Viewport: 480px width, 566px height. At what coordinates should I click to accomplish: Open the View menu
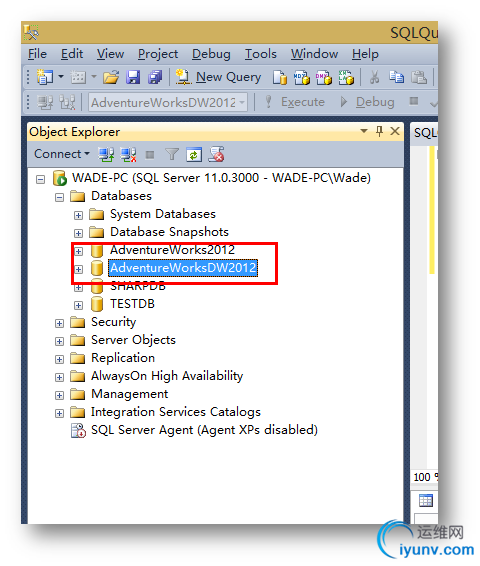(110, 54)
